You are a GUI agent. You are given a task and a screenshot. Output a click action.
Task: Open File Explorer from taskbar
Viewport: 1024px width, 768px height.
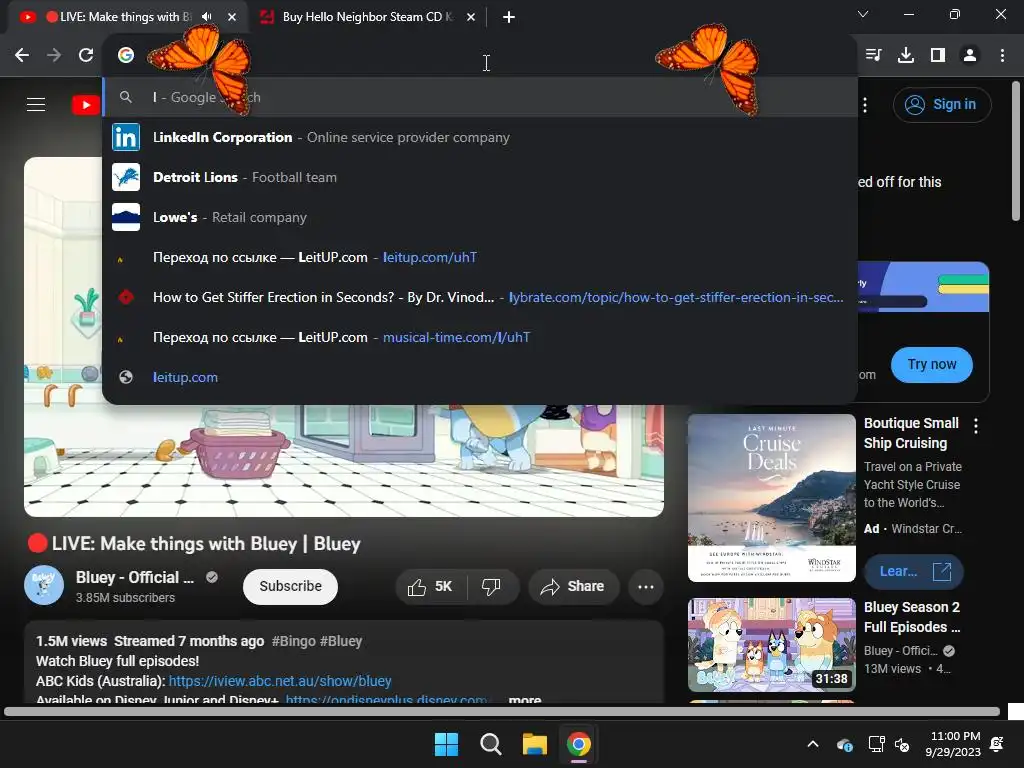tap(534, 744)
